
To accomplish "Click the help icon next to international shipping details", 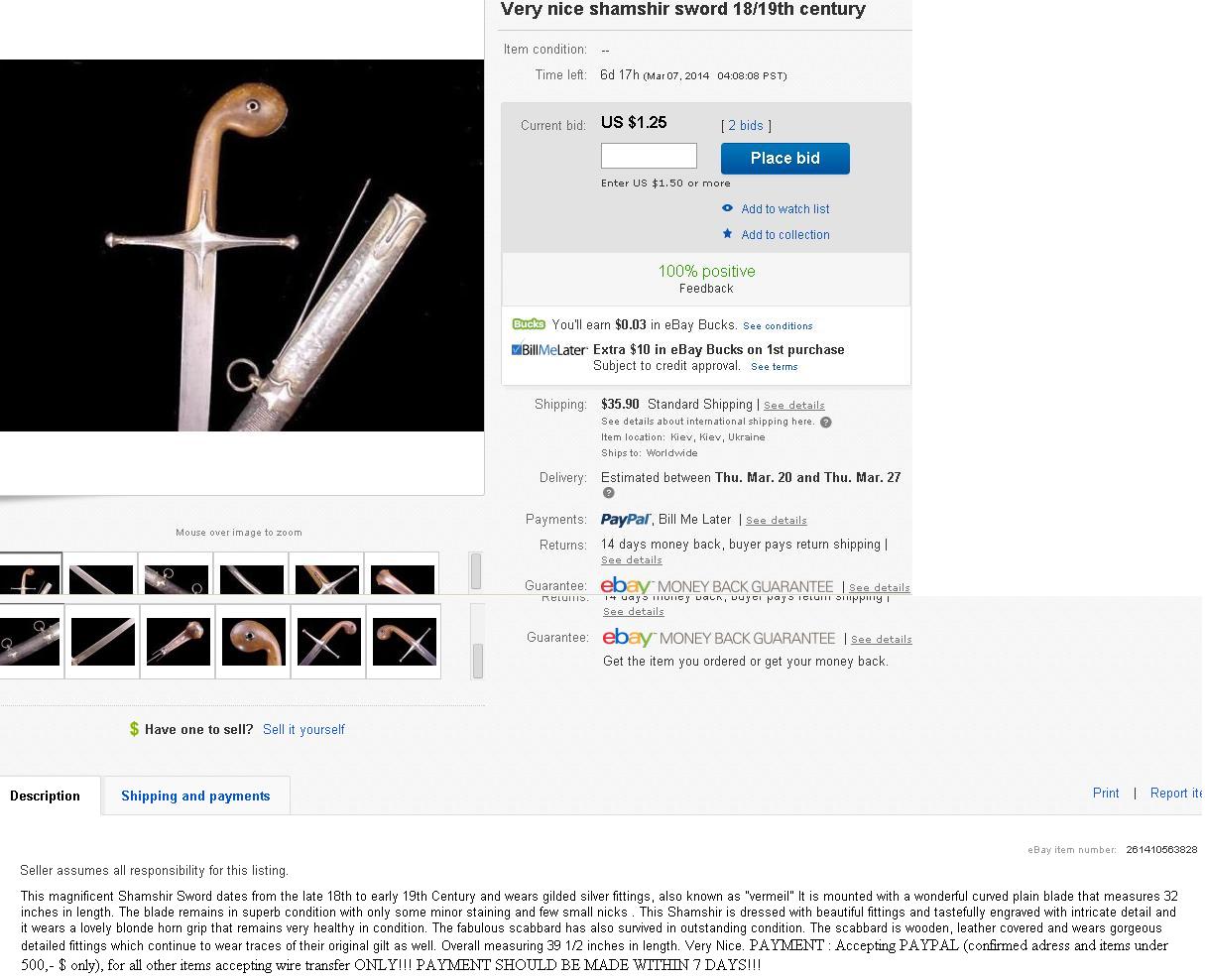I will 825,422.
